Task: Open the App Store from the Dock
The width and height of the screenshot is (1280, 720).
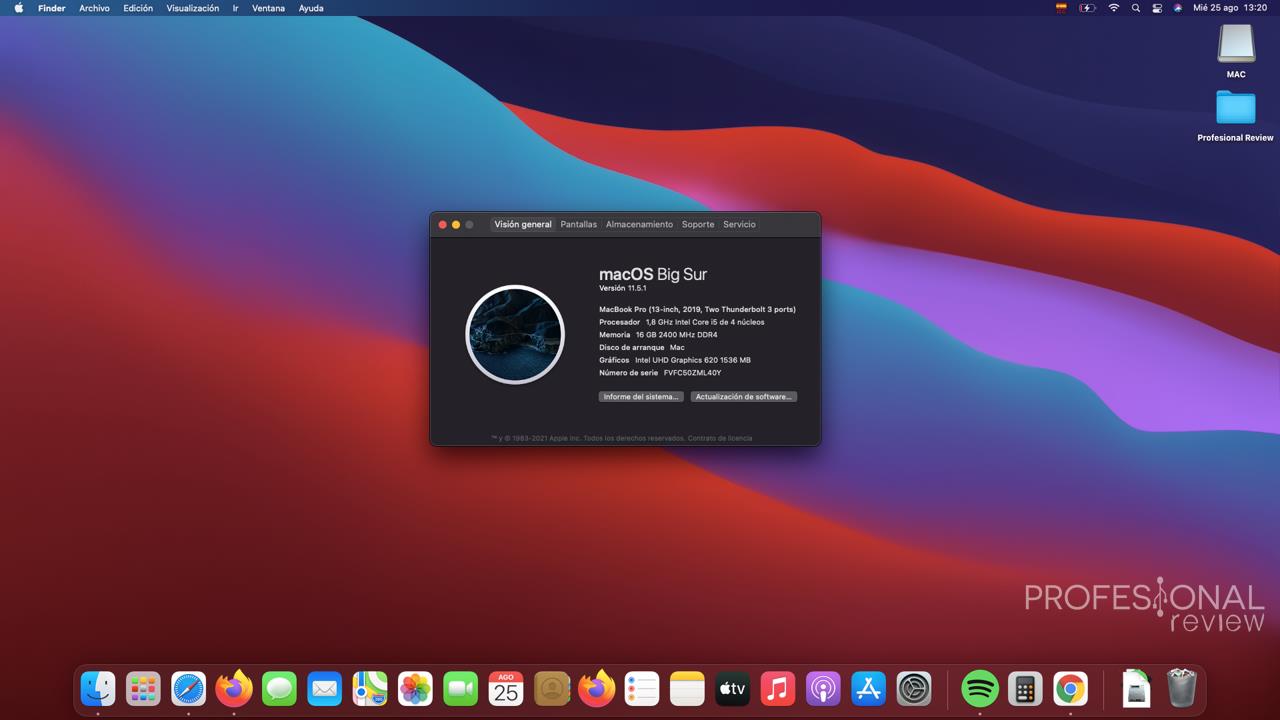Action: coord(869,688)
